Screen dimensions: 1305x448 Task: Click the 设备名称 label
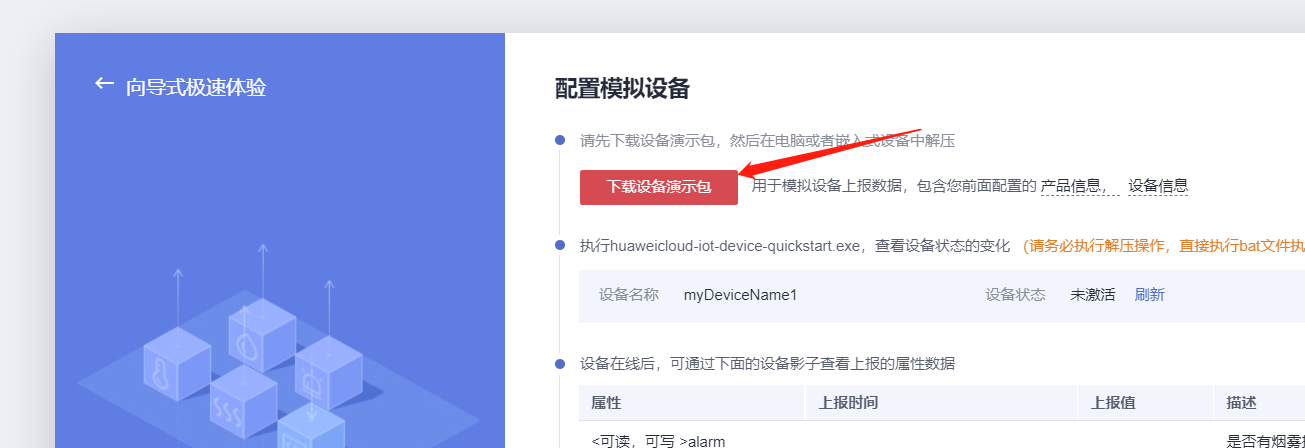pos(629,294)
